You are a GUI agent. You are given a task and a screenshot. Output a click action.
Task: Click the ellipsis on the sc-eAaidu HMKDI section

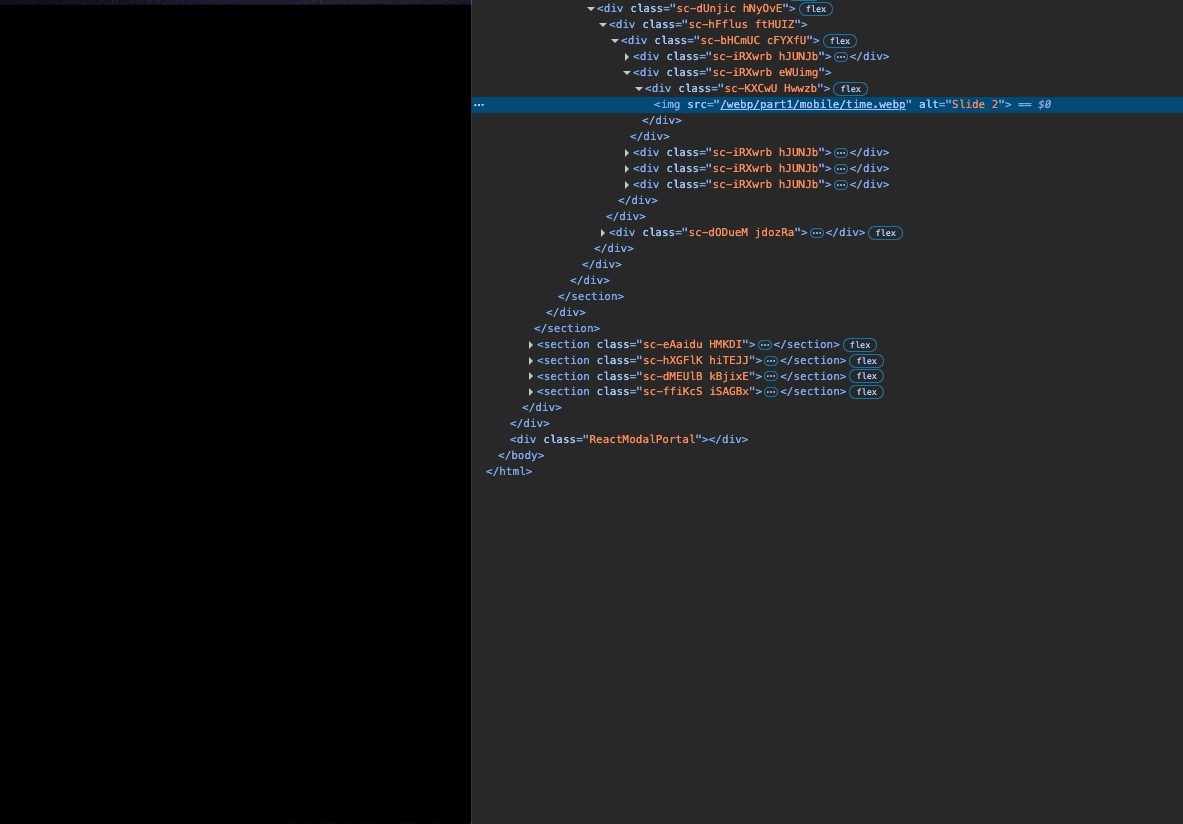pyautogui.click(x=764, y=344)
